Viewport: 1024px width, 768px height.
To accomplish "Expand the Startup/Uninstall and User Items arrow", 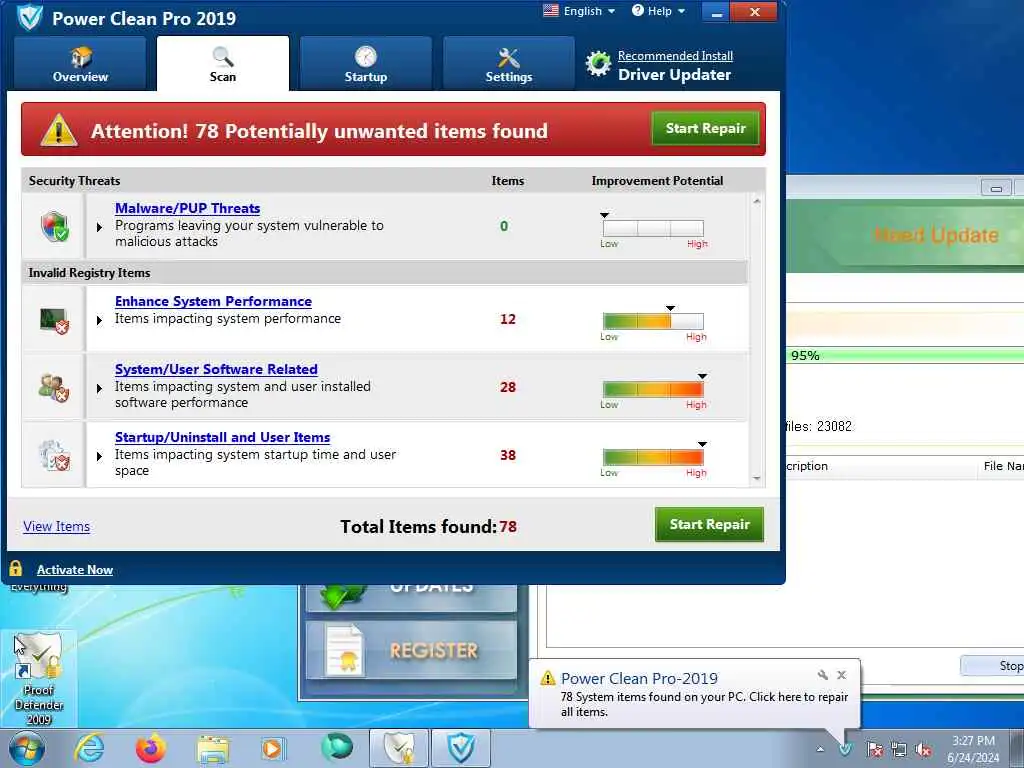I will 99,456.
